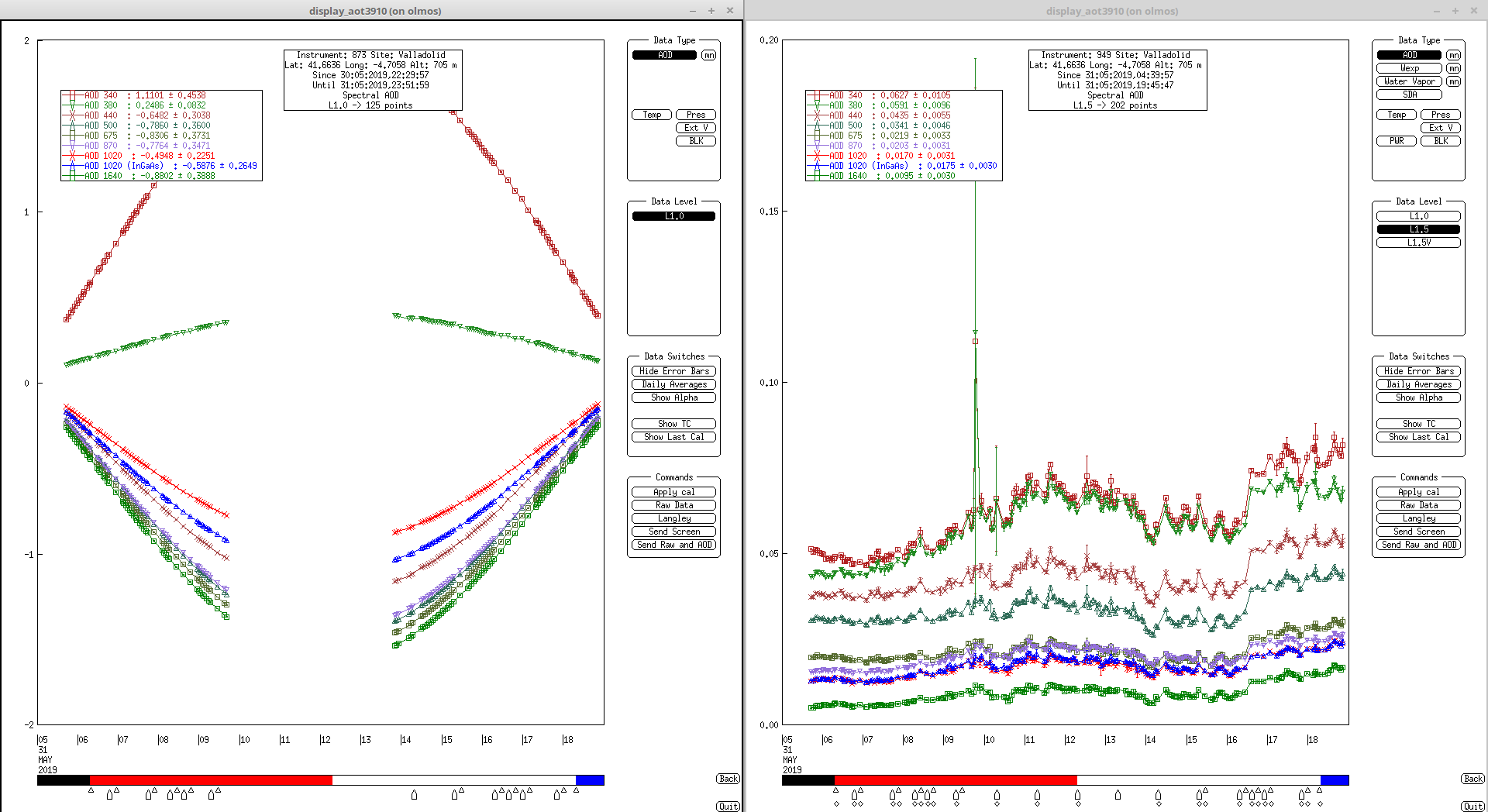Click nm button beside AOD in left window
Image resolution: width=1488 pixels, height=812 pixels.
tap(708, 55)
